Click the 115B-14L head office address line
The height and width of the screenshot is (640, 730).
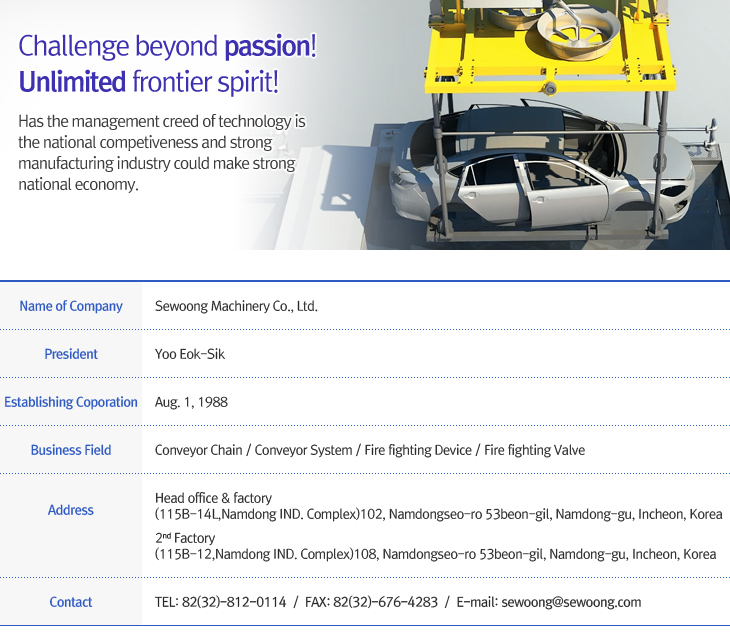(439, 514)
